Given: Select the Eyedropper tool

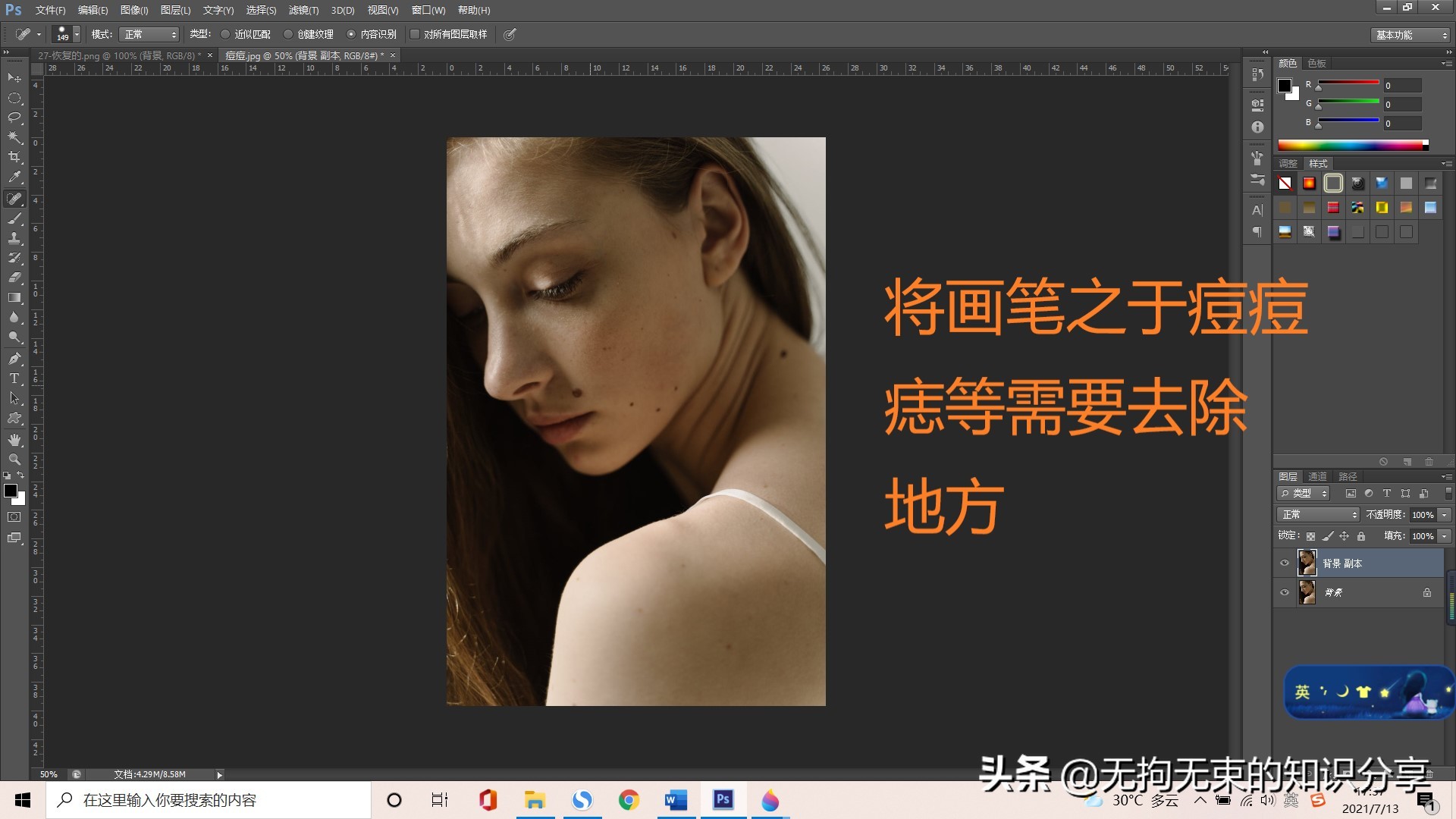Looking at the screenshot, I should pyautogui.click(x=14, y=177).
